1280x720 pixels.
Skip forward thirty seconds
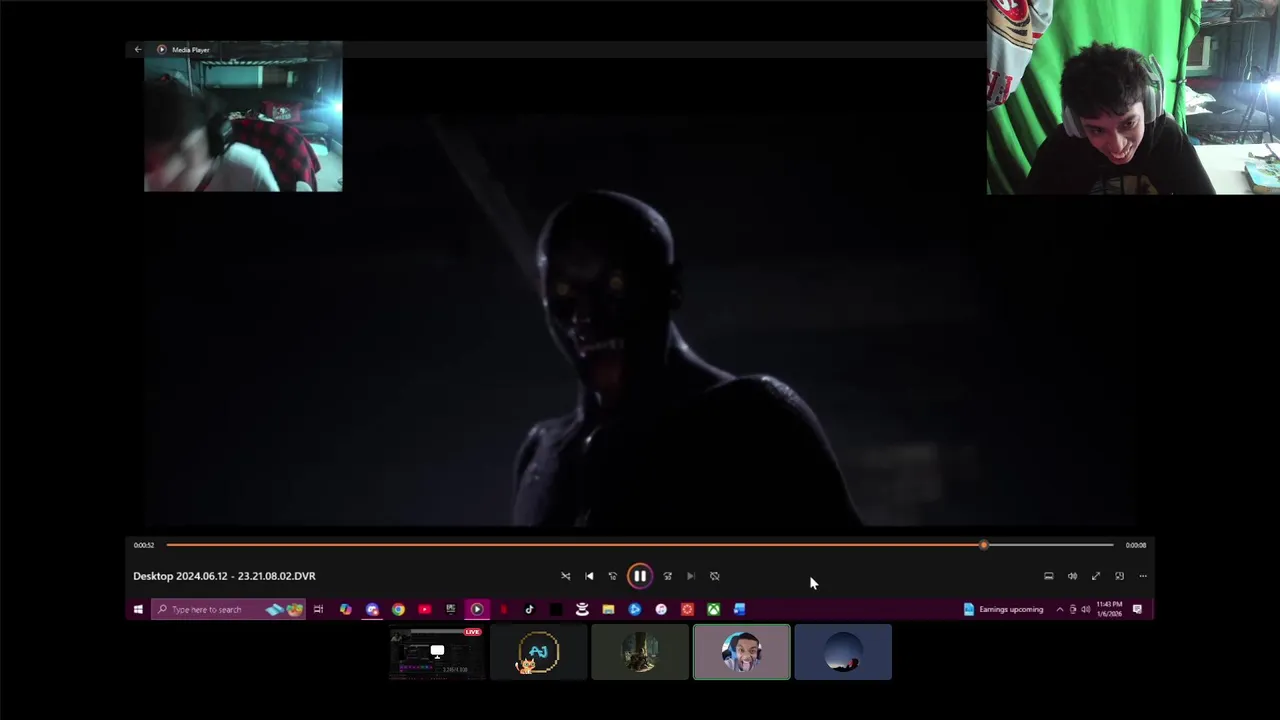tap(667, 576)
